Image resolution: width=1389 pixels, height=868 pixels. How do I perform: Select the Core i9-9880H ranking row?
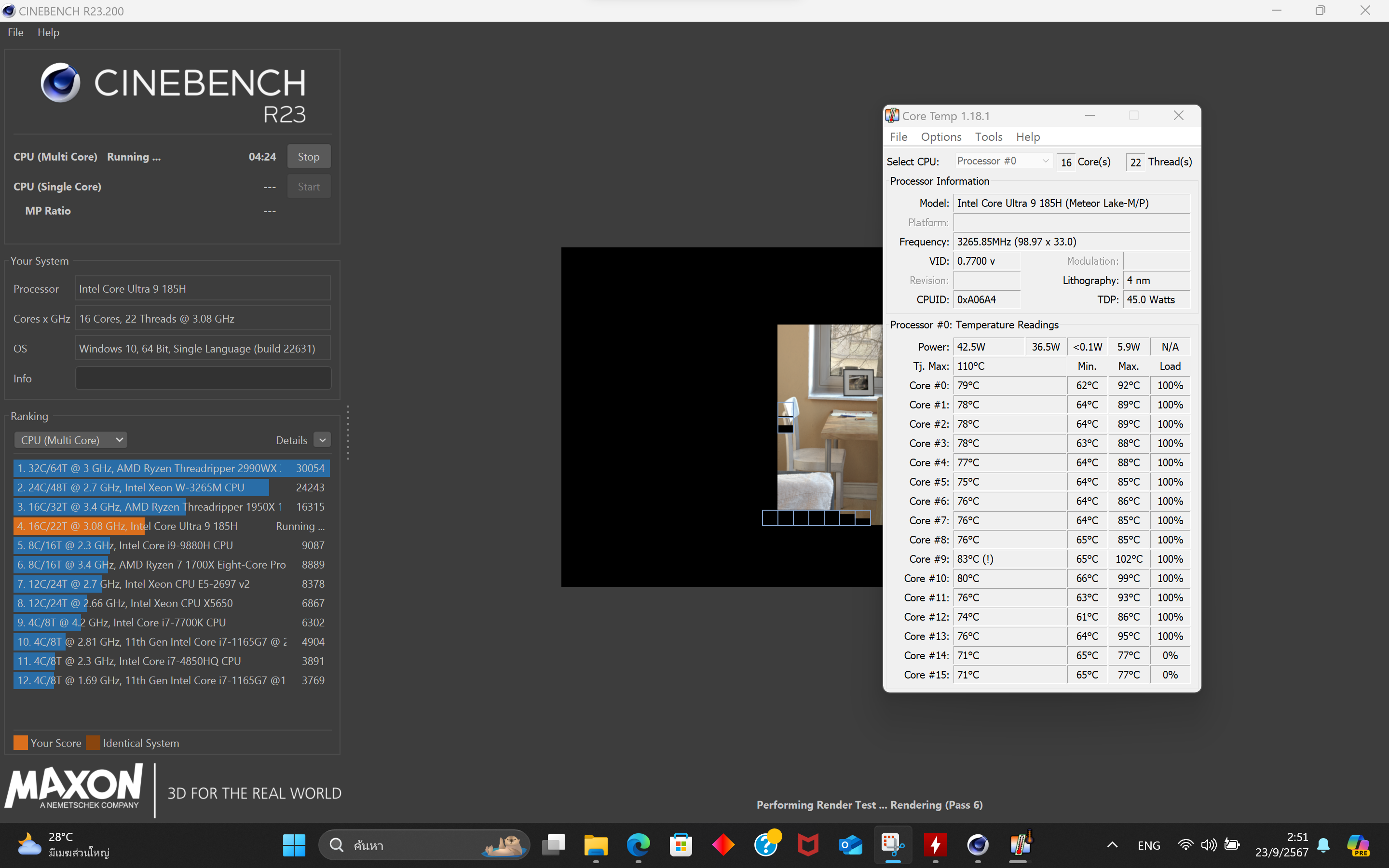click(171, 545)
